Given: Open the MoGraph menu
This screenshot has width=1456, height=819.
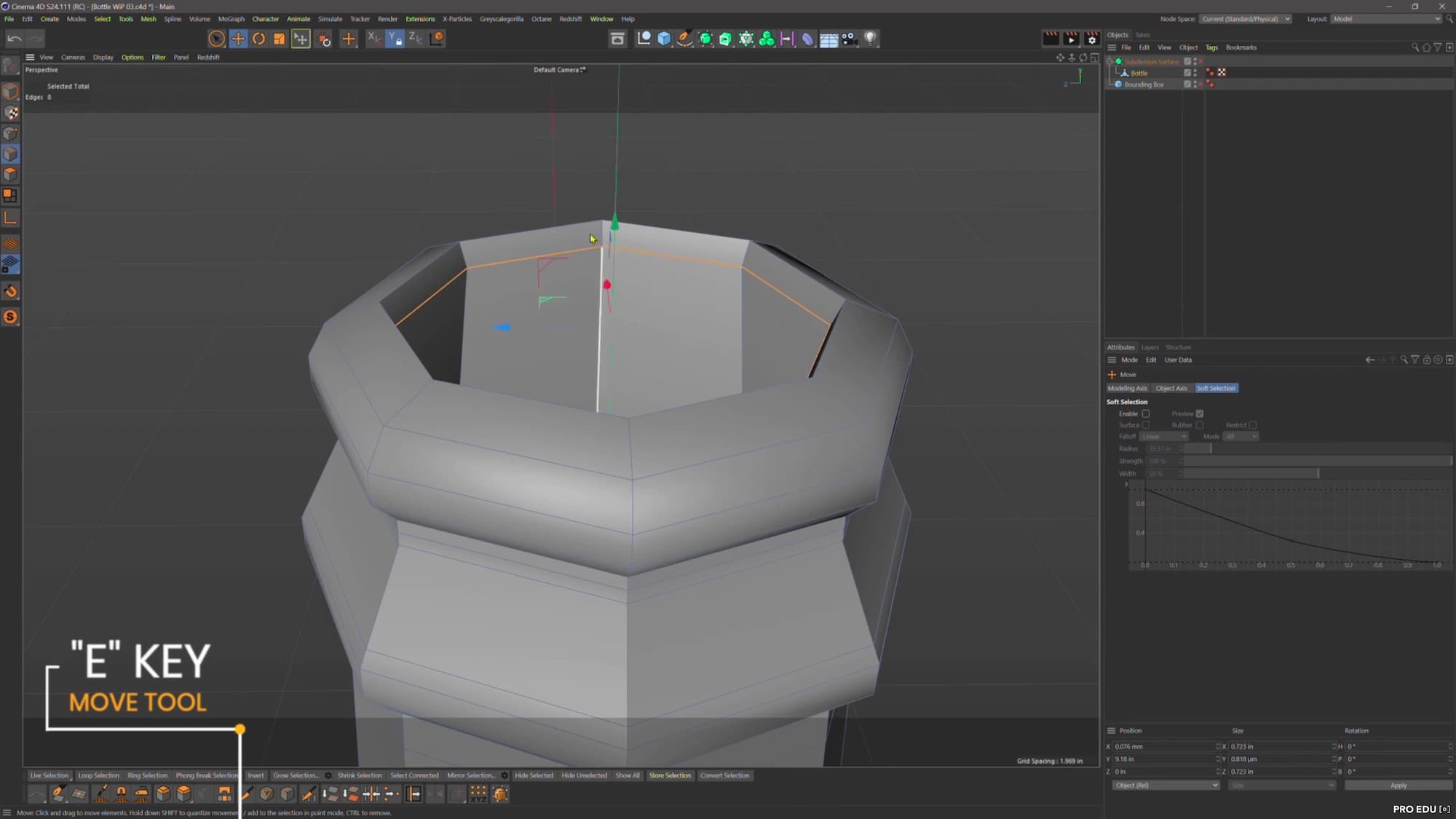Looking at the screenshot, I should click(x=231, y=19).
